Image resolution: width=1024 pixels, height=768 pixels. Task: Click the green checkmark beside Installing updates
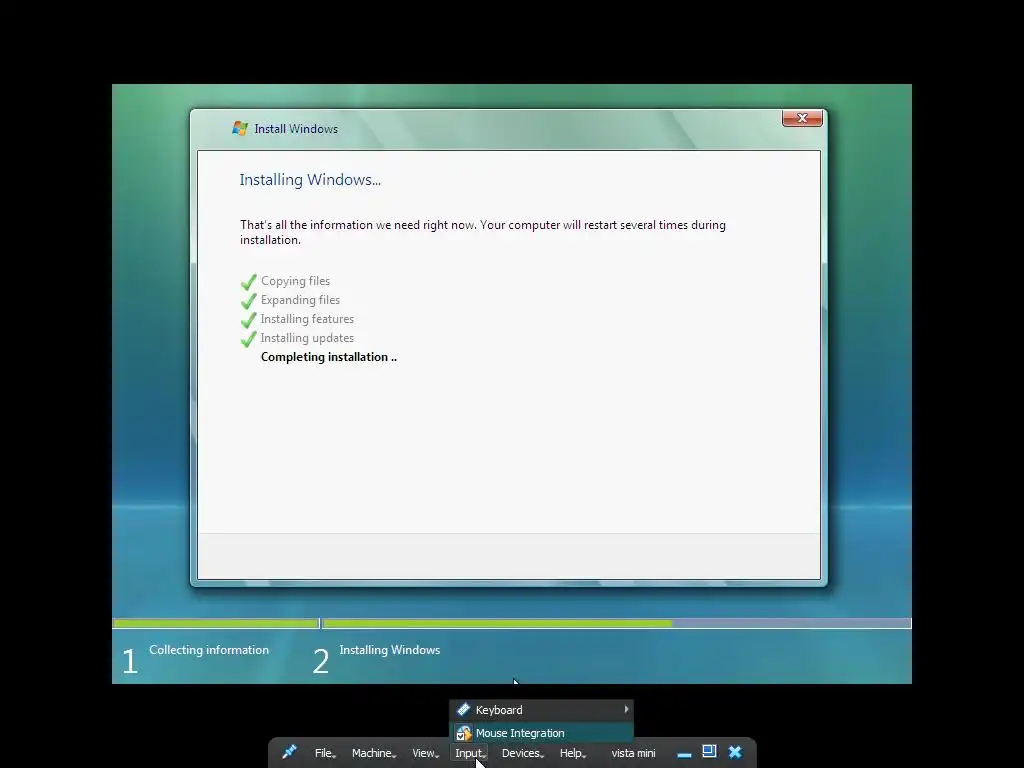(x=248, y=339)
